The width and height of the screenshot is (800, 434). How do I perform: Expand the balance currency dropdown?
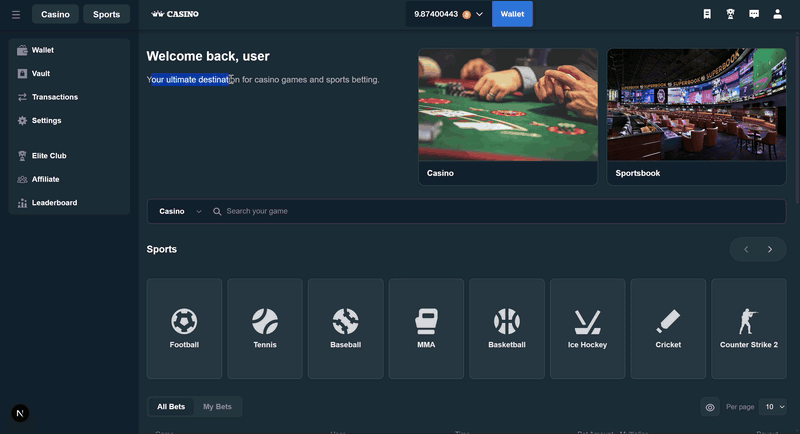[480, 14]
